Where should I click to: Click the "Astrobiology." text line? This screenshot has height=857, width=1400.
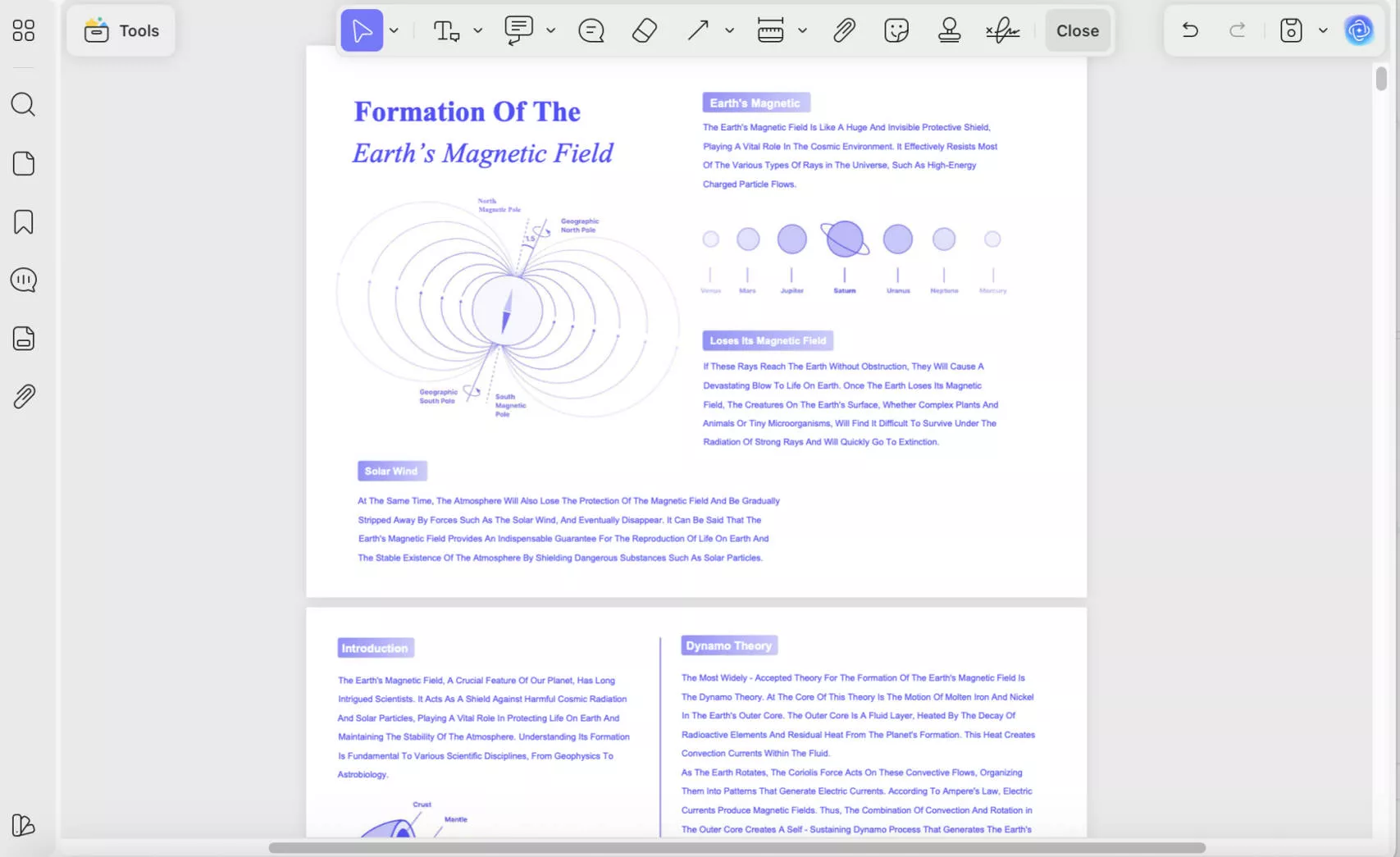[x=363, y=774]
